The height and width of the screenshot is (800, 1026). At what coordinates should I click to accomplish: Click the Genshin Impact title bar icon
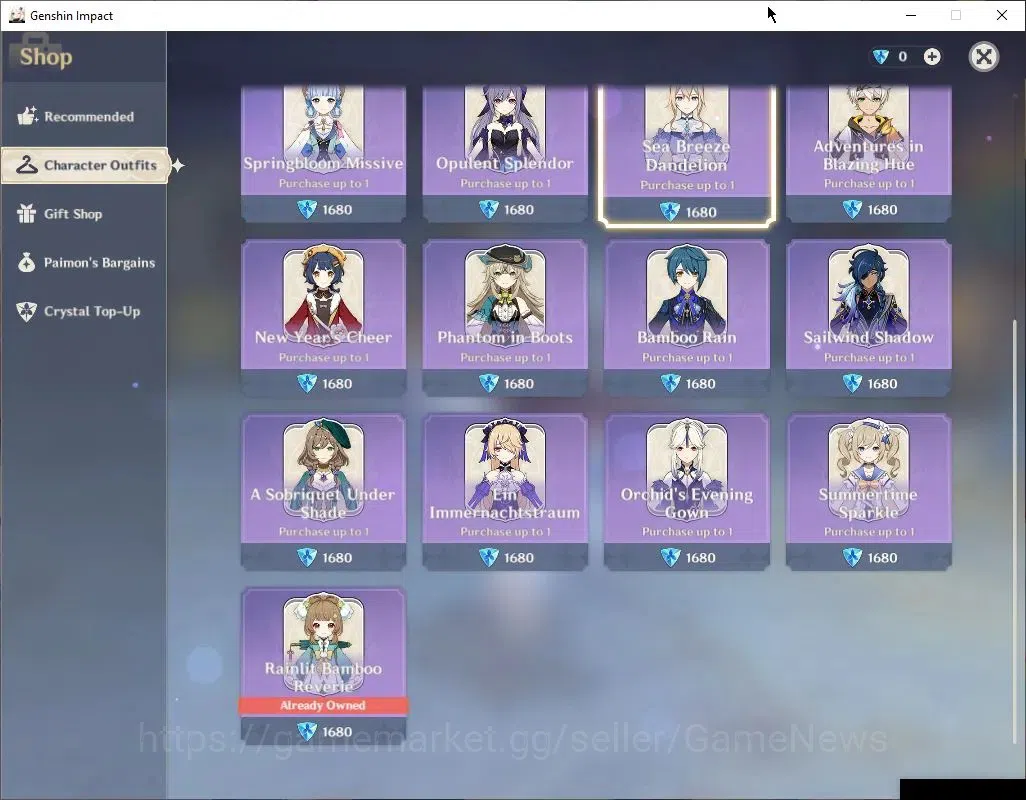point(17,15)
